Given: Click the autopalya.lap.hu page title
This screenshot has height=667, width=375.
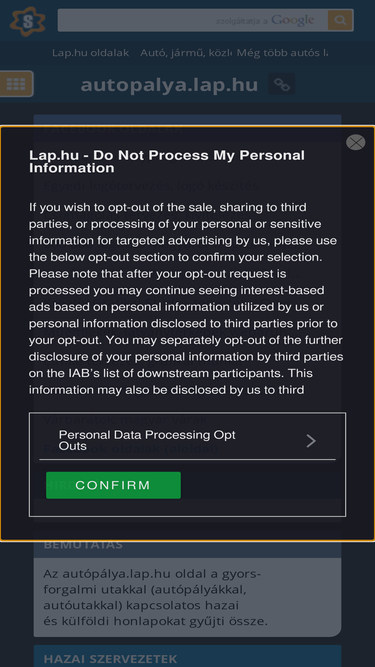Looking at the screenshot, I should tap(169, 85).
